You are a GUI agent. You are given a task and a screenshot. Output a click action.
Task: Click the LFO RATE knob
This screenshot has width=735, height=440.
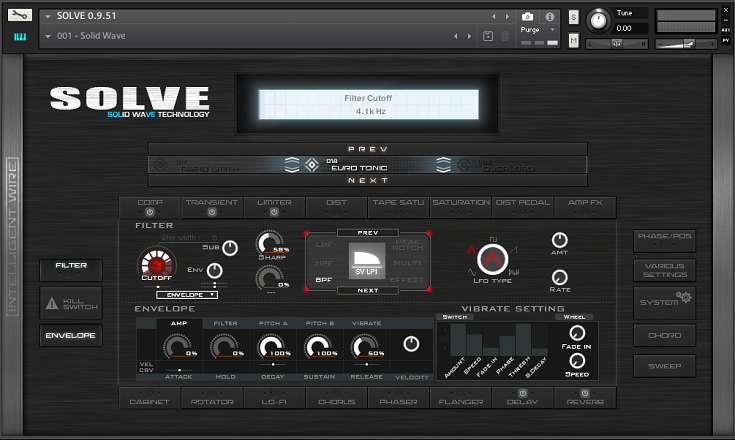(559, 277)
